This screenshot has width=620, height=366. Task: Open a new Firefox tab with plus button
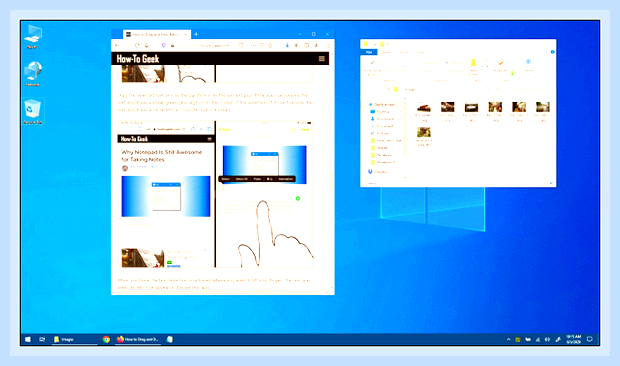(196, 34)
